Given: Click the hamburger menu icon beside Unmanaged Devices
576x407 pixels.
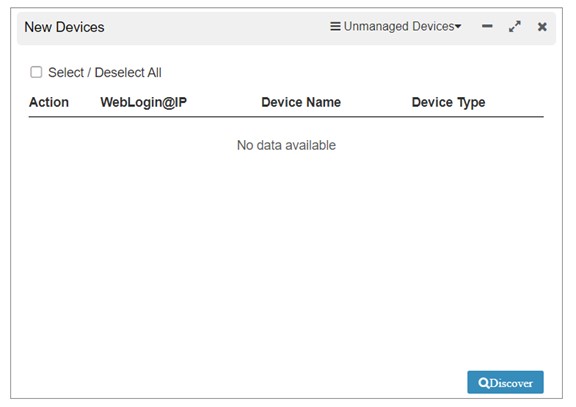Looking at the screenshot, I should click(335, 26).
